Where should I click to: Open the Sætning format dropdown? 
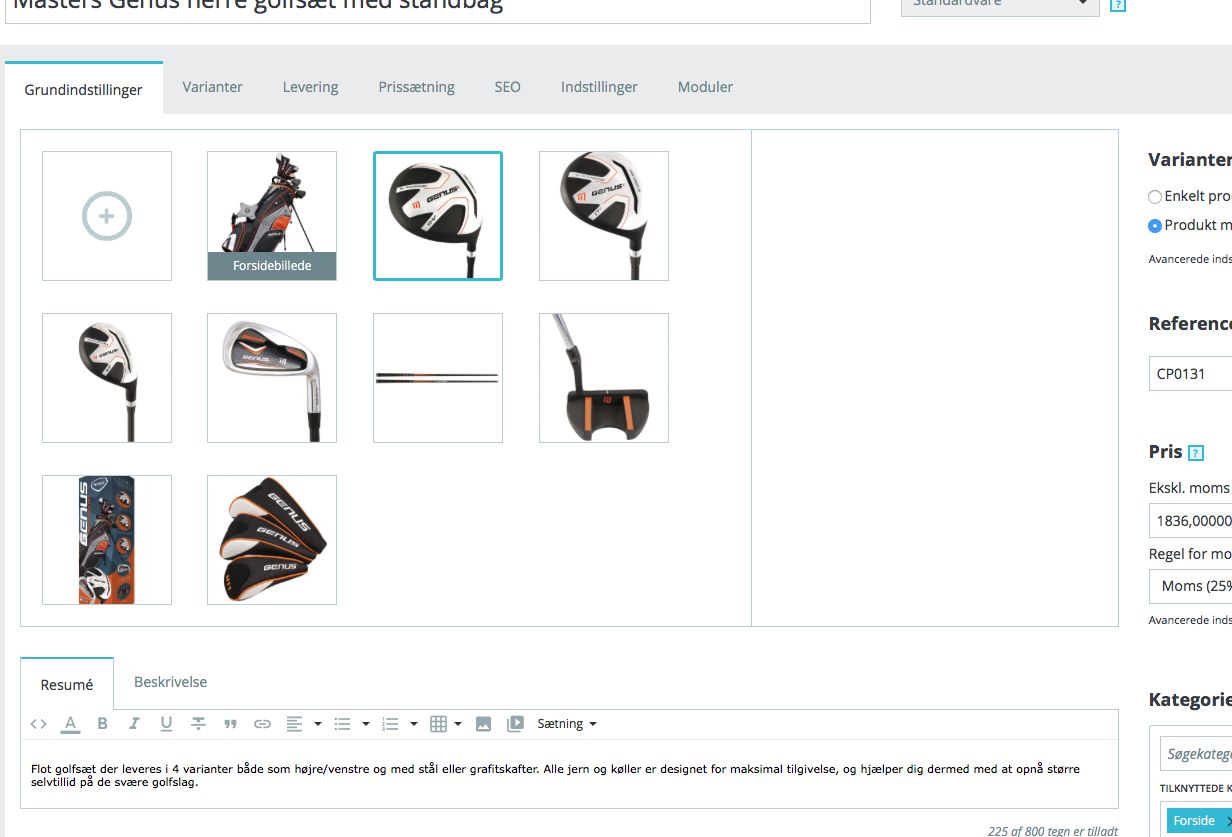[x=567, y=724]
